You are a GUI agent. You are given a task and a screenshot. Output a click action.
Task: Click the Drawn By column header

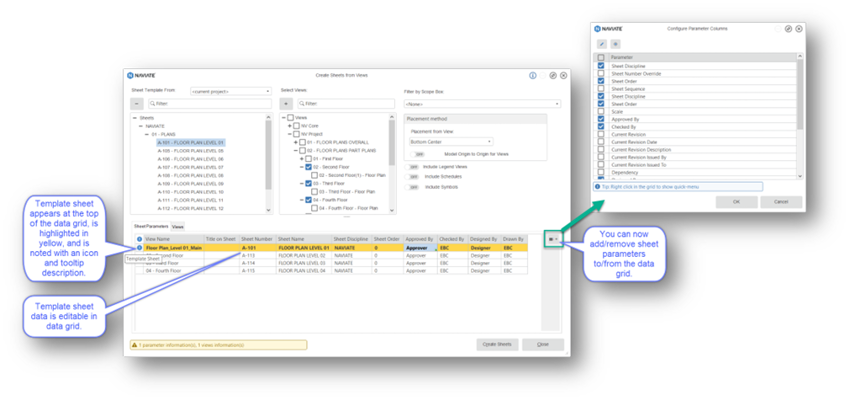click(x=514, y=239)
